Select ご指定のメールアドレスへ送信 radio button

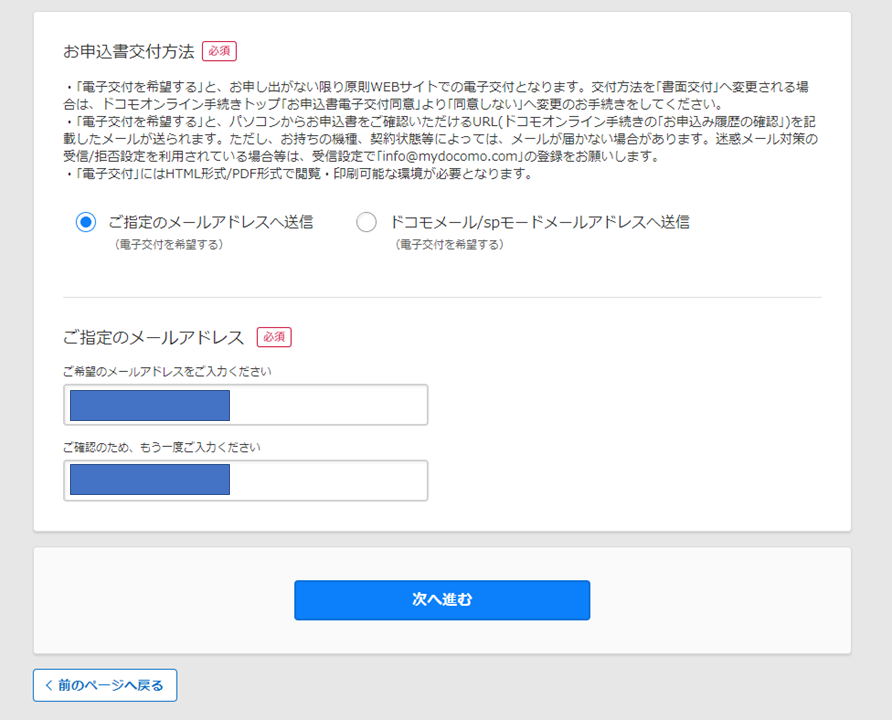click(x=86, y=222)
